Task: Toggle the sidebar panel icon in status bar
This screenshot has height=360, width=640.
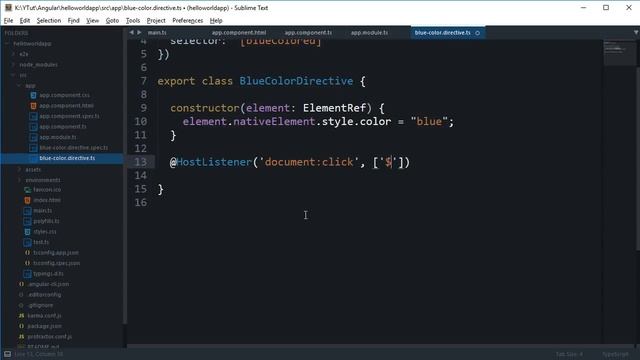Action: (7, 354)
